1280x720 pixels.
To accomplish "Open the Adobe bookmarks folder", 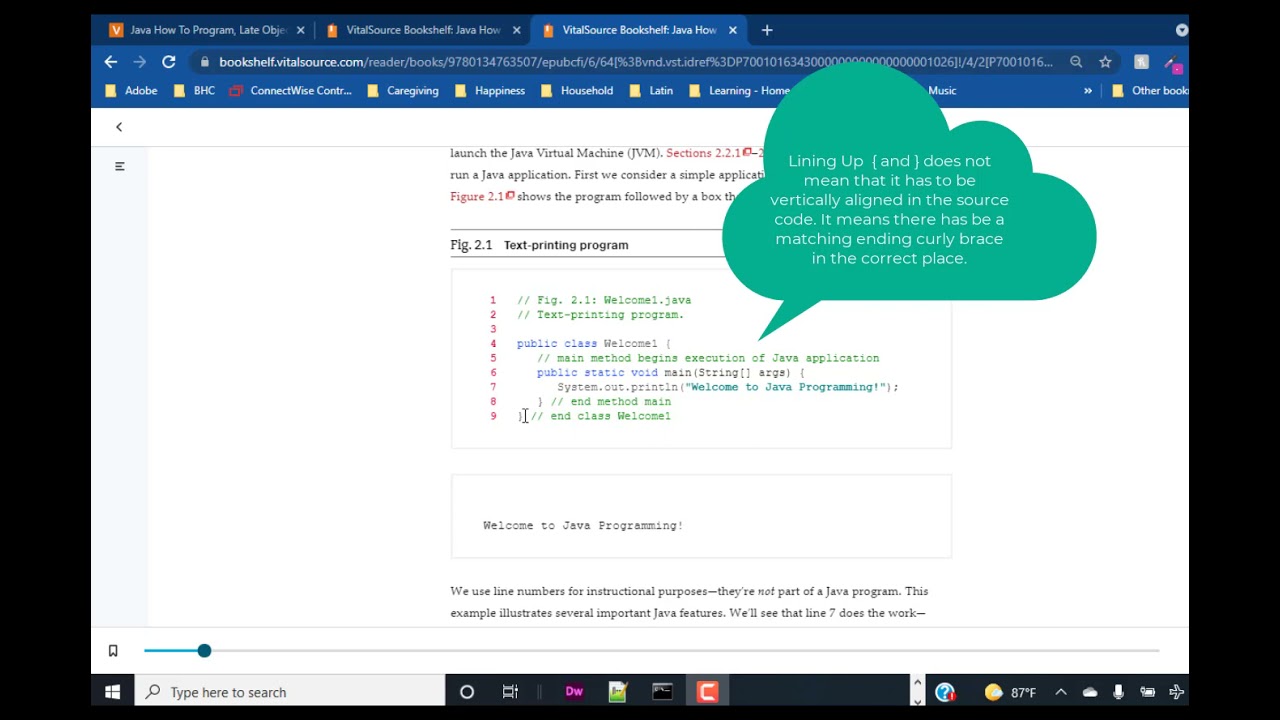I will 132,91.
